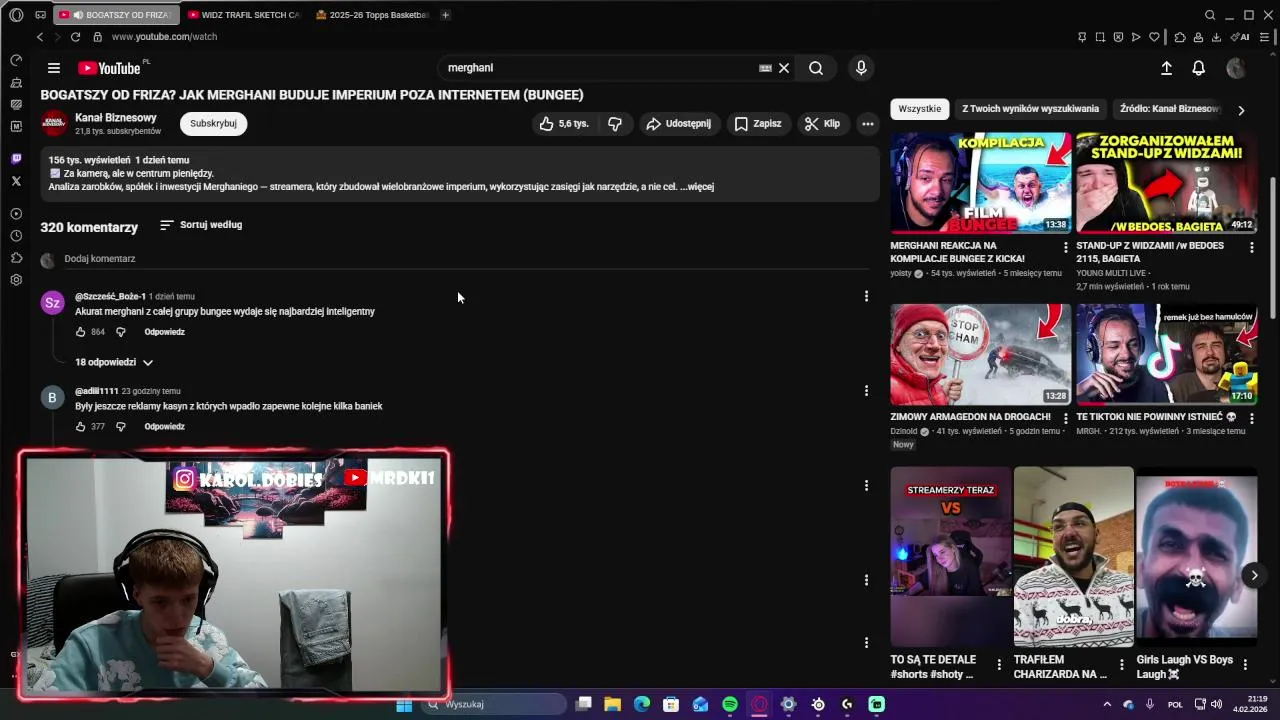Screen dimensions: 1280x720
Task: Show hidden system tray icons chevron
Action: tap(1107, 705)
